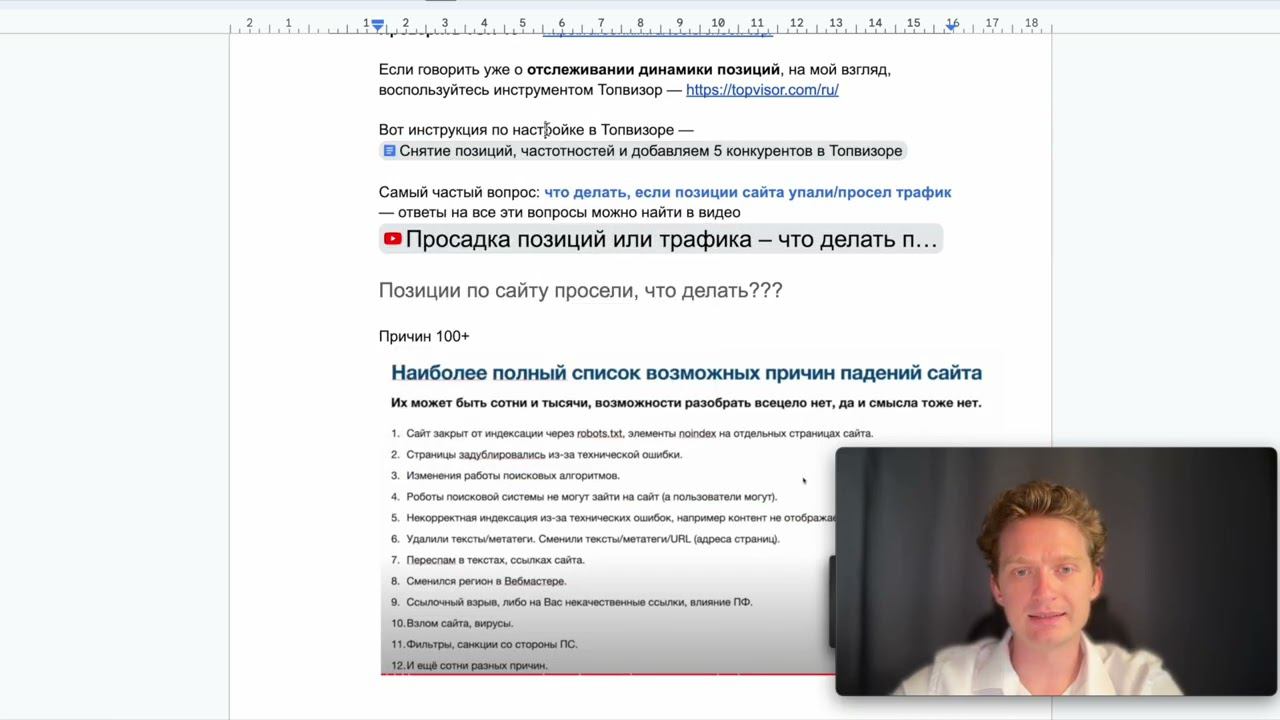Click list item 11 Фильтры, санкции со стороны ПС
The image size is (1280, 720).
[484, 644]
